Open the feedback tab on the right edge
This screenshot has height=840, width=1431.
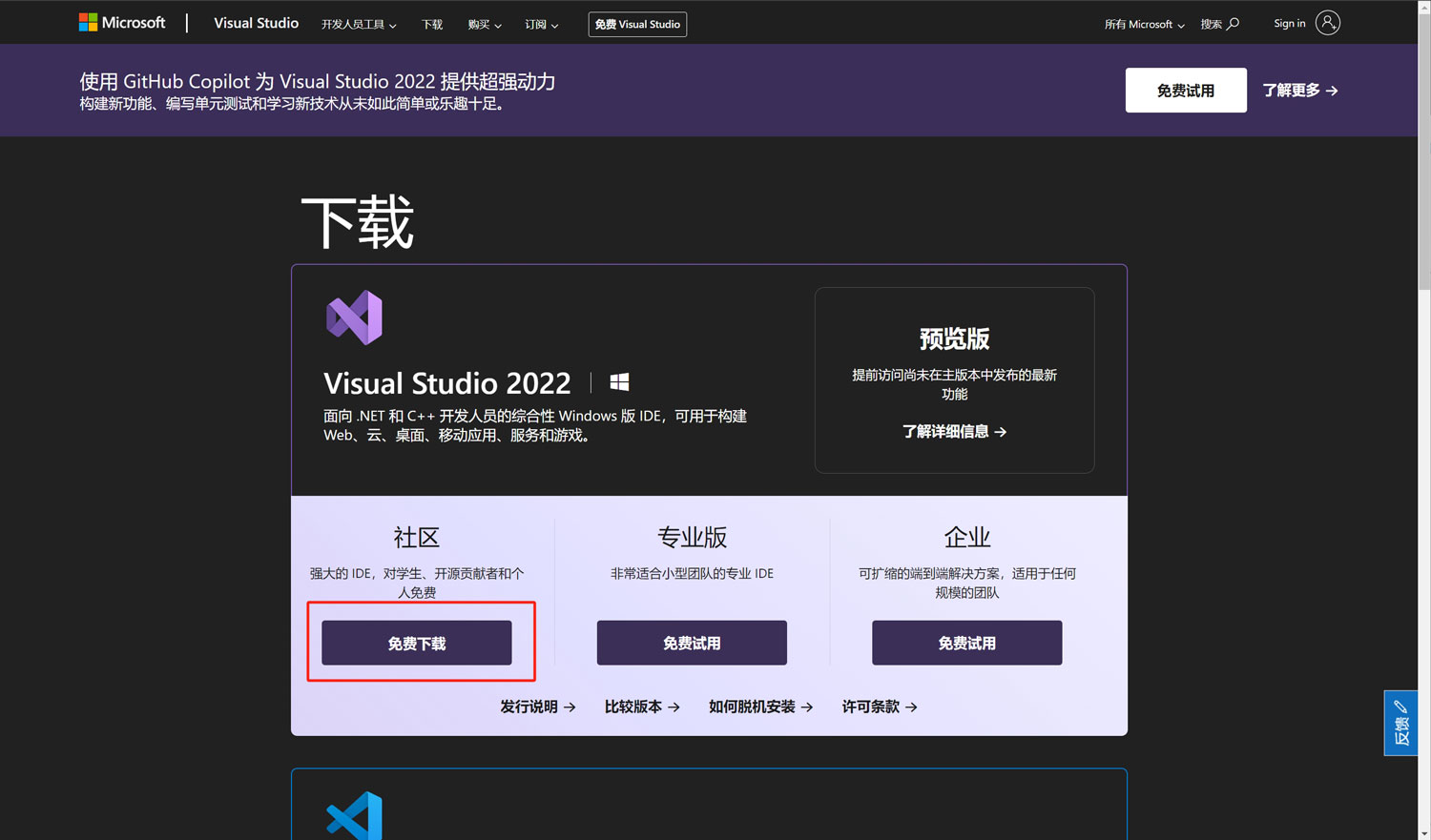click(1400, 722)
